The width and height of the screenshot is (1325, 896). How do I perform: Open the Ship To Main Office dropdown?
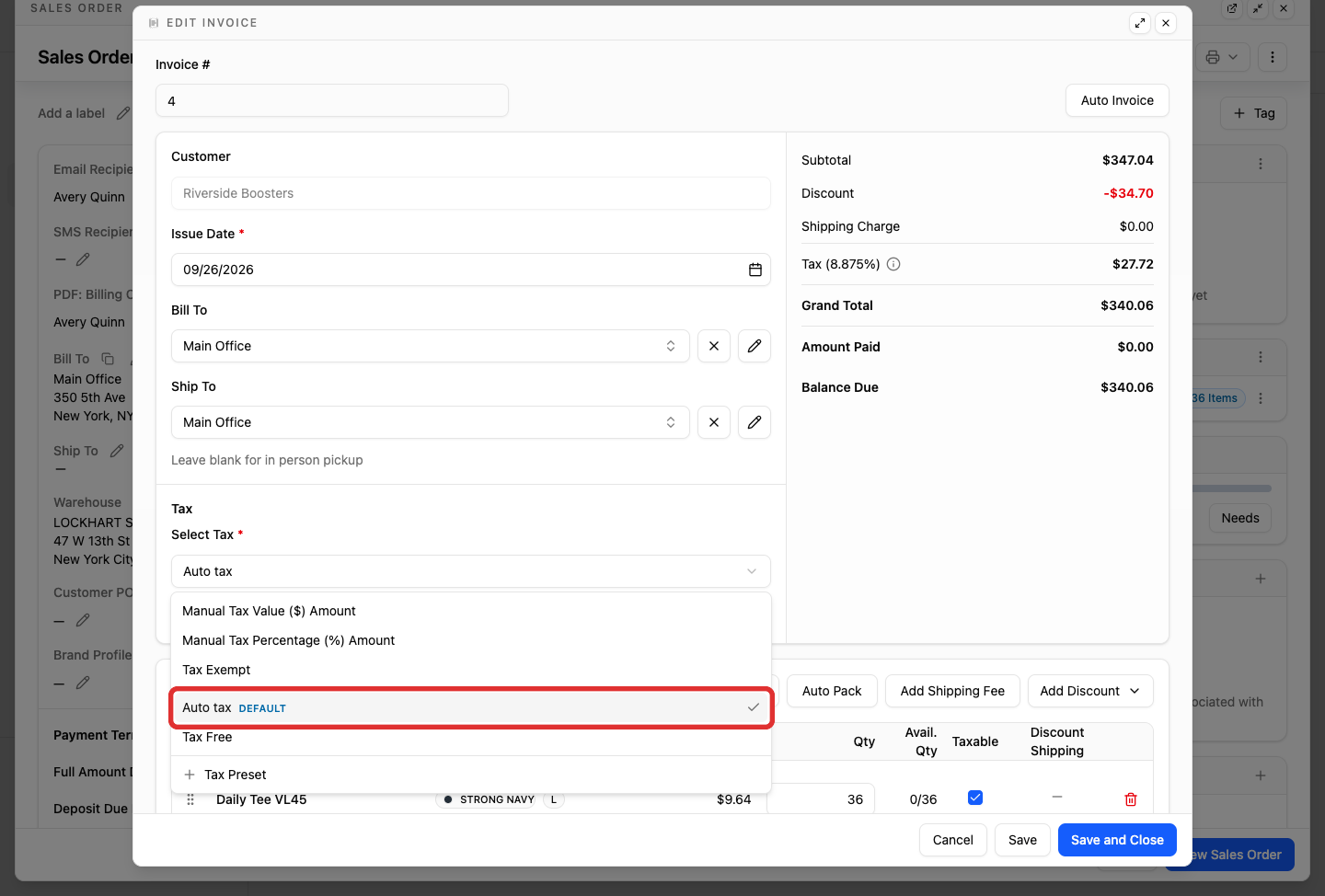[431, 422]
